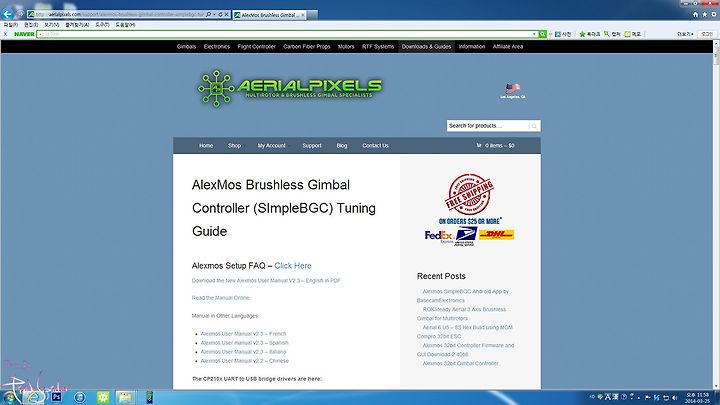Viewport: 720px width, 405px height.
Task: Open Naver search box dropdown arrow
Action: (534, 34)
